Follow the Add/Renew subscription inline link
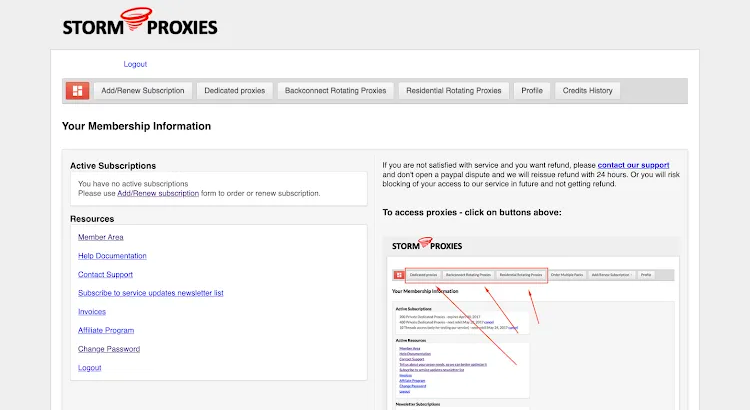 (x=158, y=193)
